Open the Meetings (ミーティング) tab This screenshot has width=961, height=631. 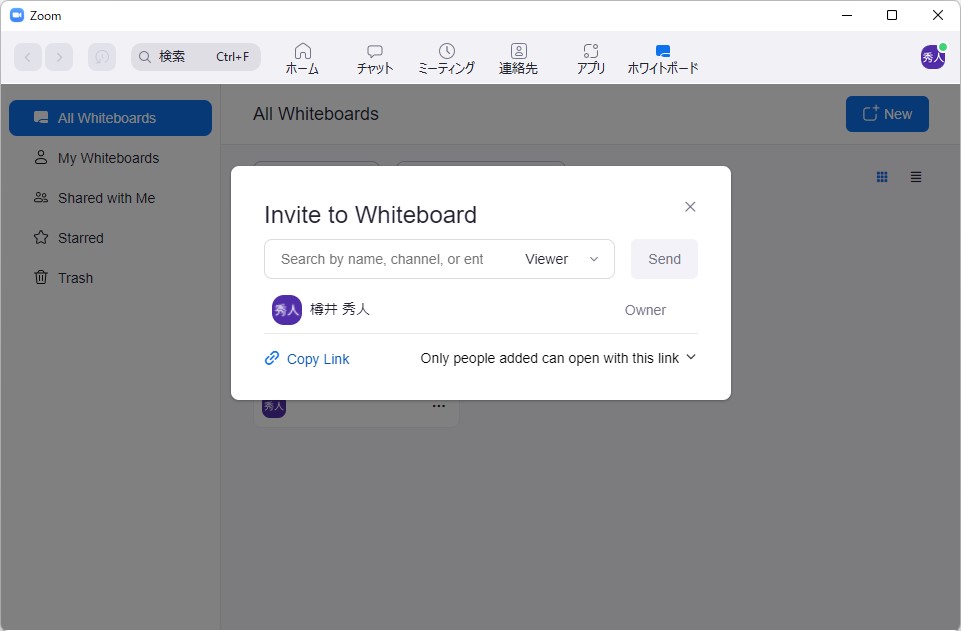[446, 59]
